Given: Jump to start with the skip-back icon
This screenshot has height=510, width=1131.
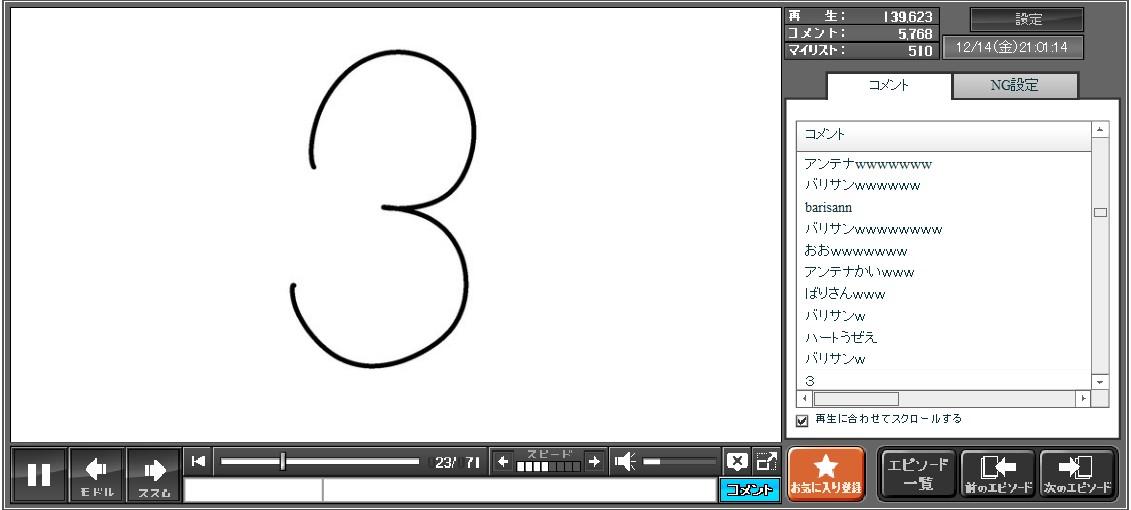Looking at the screenshot, I should pos(198,461).
